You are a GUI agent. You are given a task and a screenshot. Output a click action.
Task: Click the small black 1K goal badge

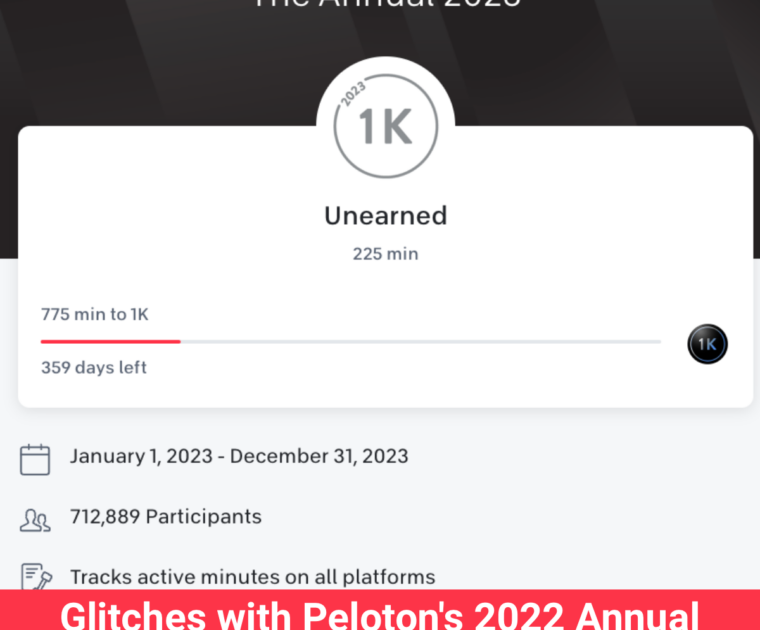[707, 344]
